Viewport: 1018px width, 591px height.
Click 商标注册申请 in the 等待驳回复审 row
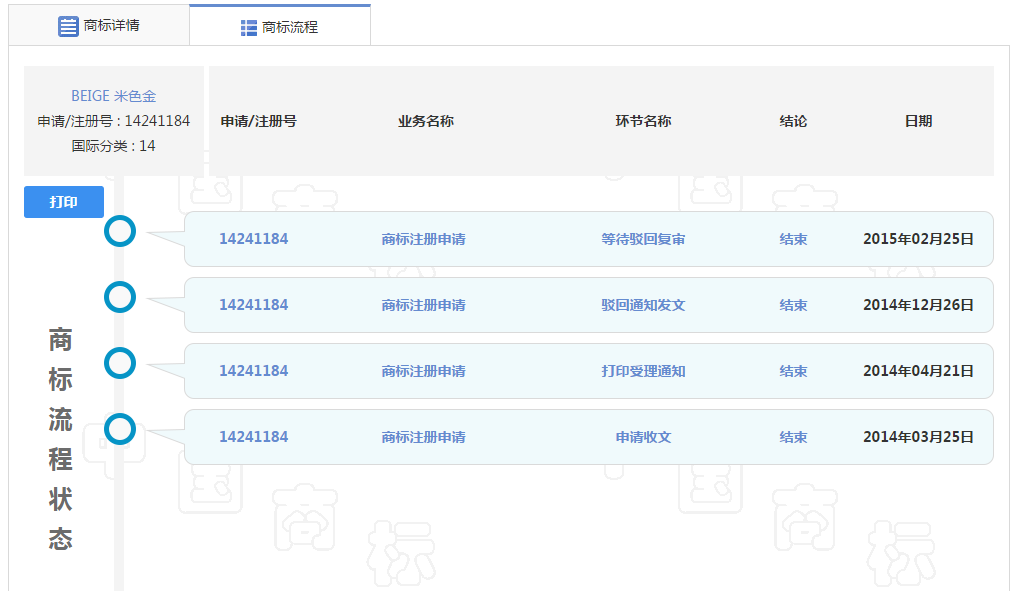tap(423, 239)
